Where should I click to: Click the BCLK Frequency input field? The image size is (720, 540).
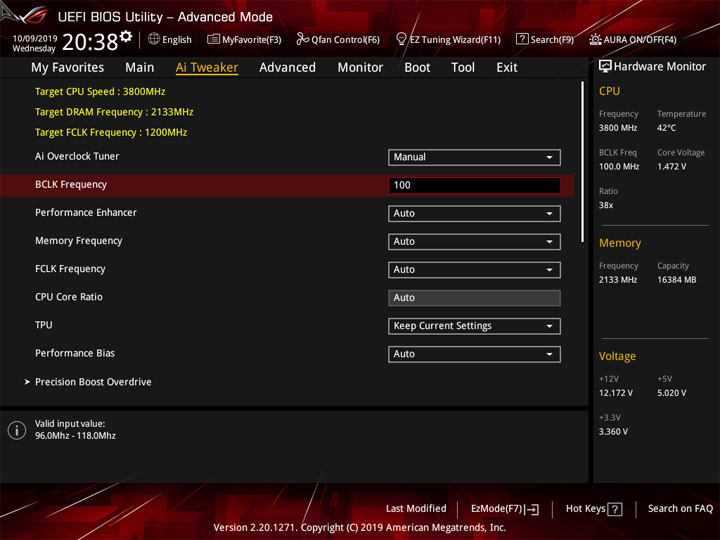[474, 185]
